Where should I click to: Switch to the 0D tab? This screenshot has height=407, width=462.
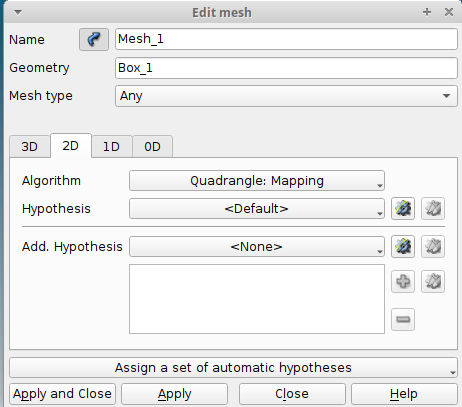tap(152, 147)
